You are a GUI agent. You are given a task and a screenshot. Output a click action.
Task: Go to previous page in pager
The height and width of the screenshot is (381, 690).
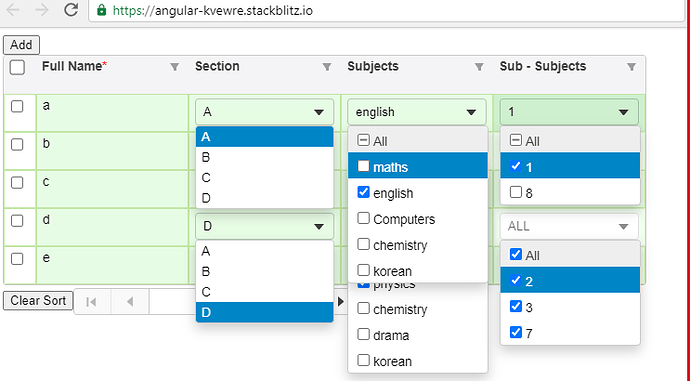(x=130, y=302)
